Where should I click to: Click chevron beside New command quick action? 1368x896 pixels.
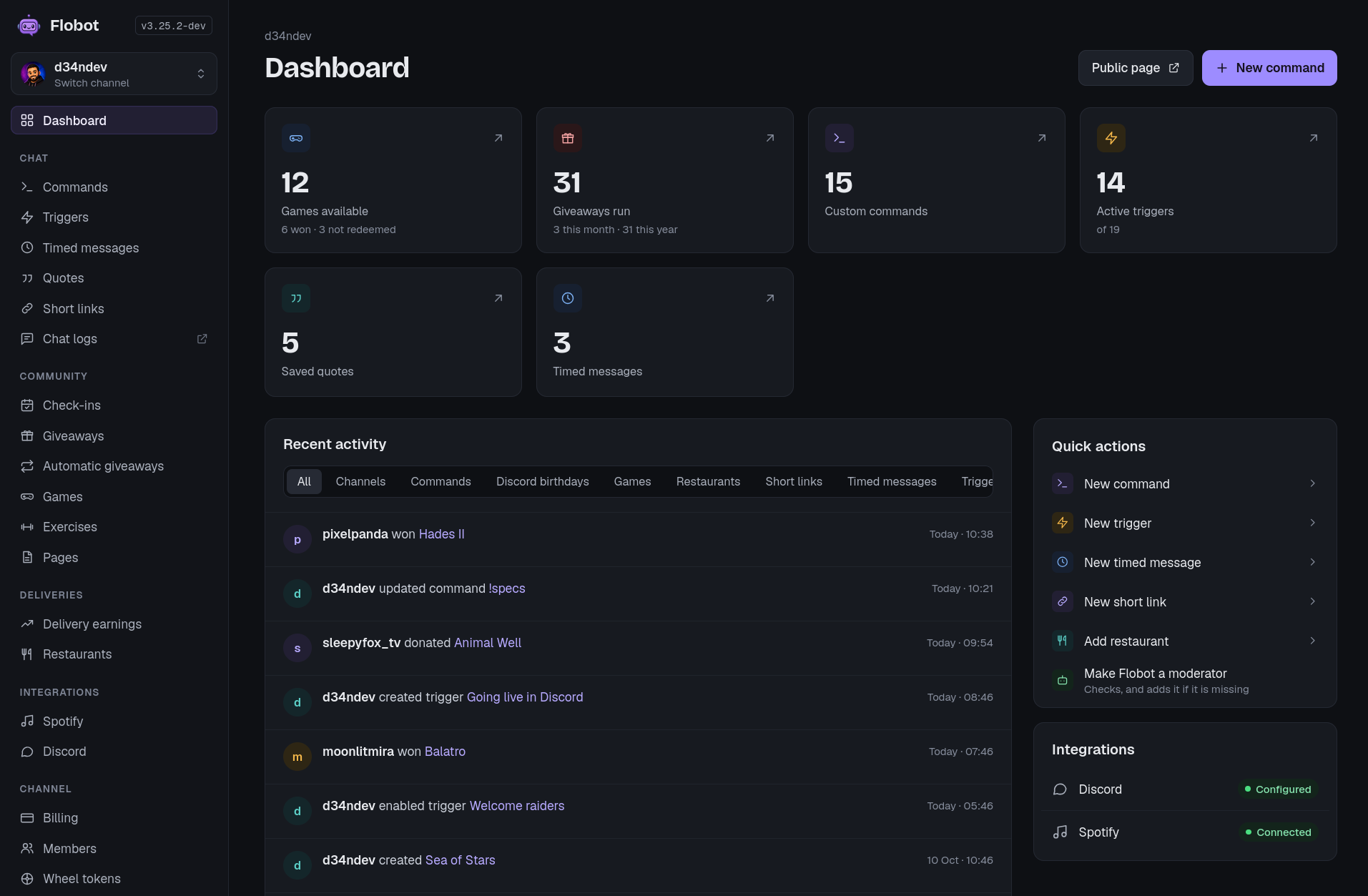[1313, 483]
